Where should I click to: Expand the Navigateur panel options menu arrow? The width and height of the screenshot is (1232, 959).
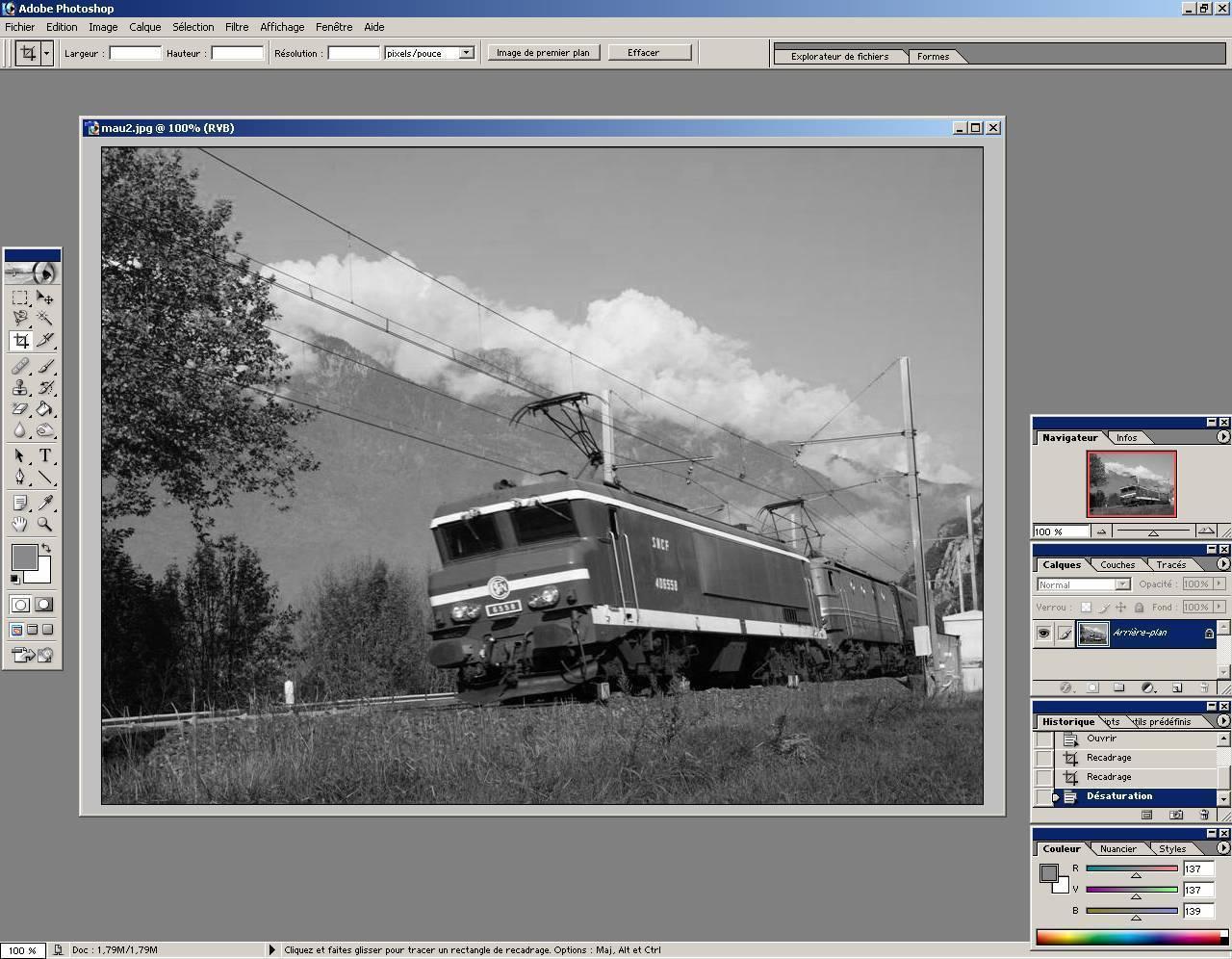pos(1222,437)
